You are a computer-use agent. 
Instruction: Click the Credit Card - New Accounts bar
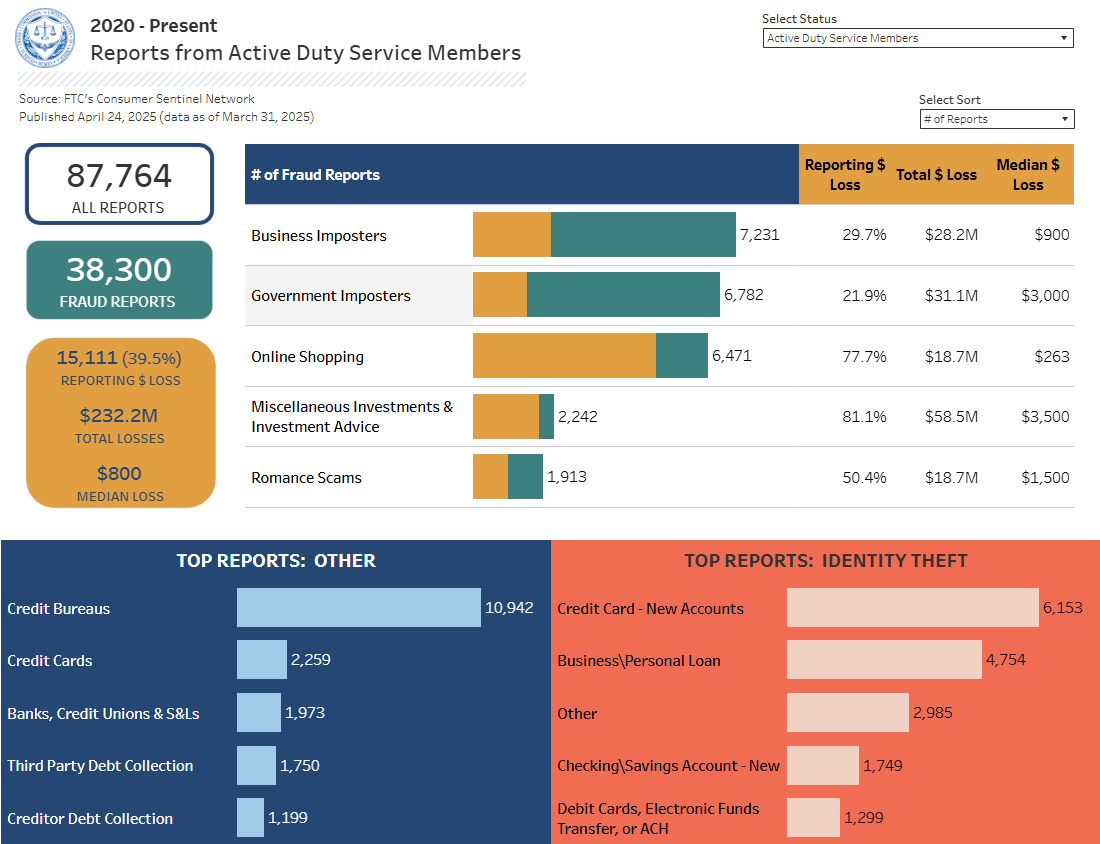pos(911,607)
